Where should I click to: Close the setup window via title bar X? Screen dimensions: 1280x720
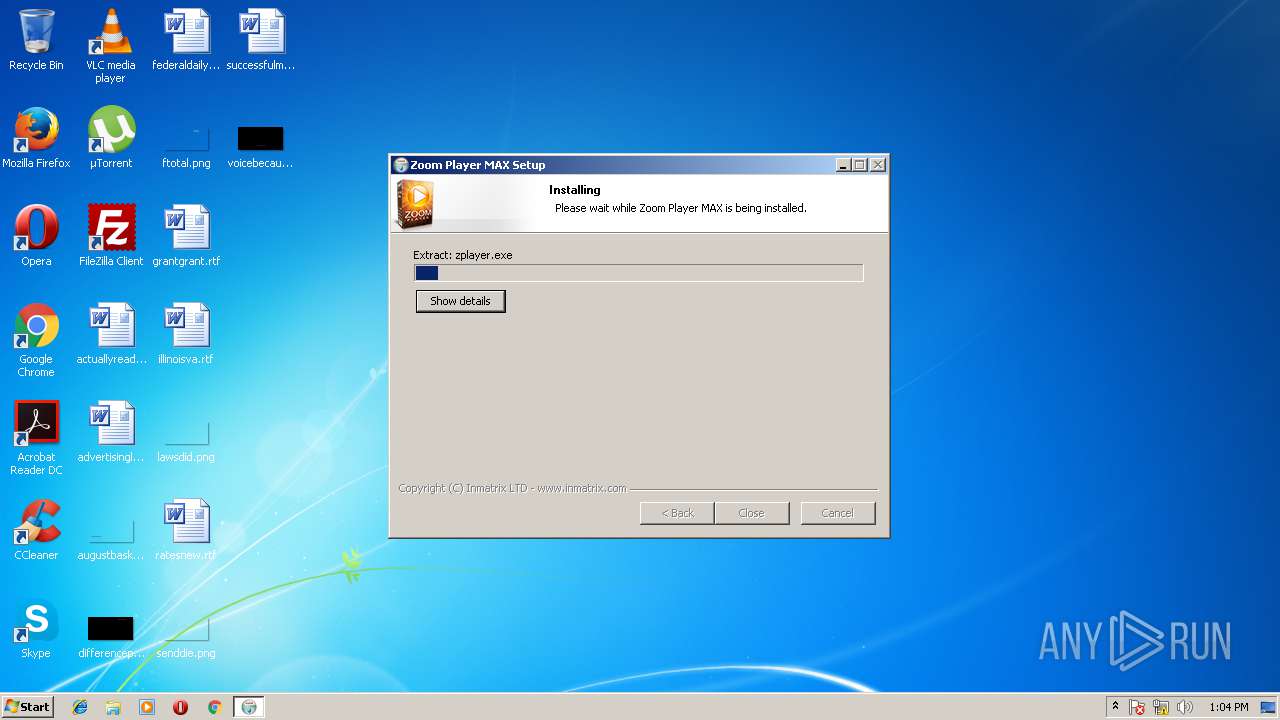point(878,165)
